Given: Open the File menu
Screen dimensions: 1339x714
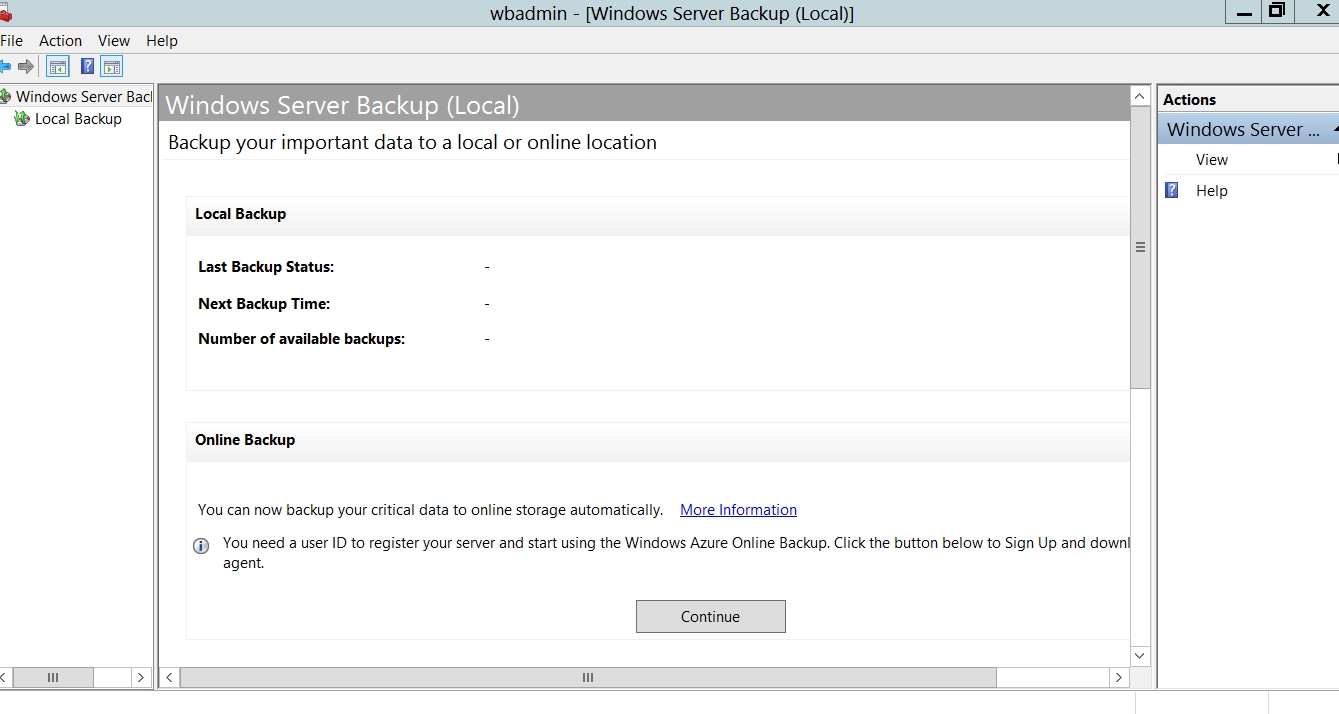Looking at the screenshot, I should click(12, 41).
